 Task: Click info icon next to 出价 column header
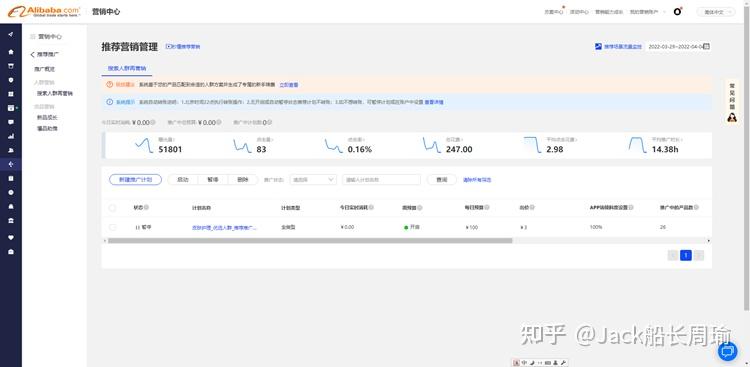click(532, 207)
